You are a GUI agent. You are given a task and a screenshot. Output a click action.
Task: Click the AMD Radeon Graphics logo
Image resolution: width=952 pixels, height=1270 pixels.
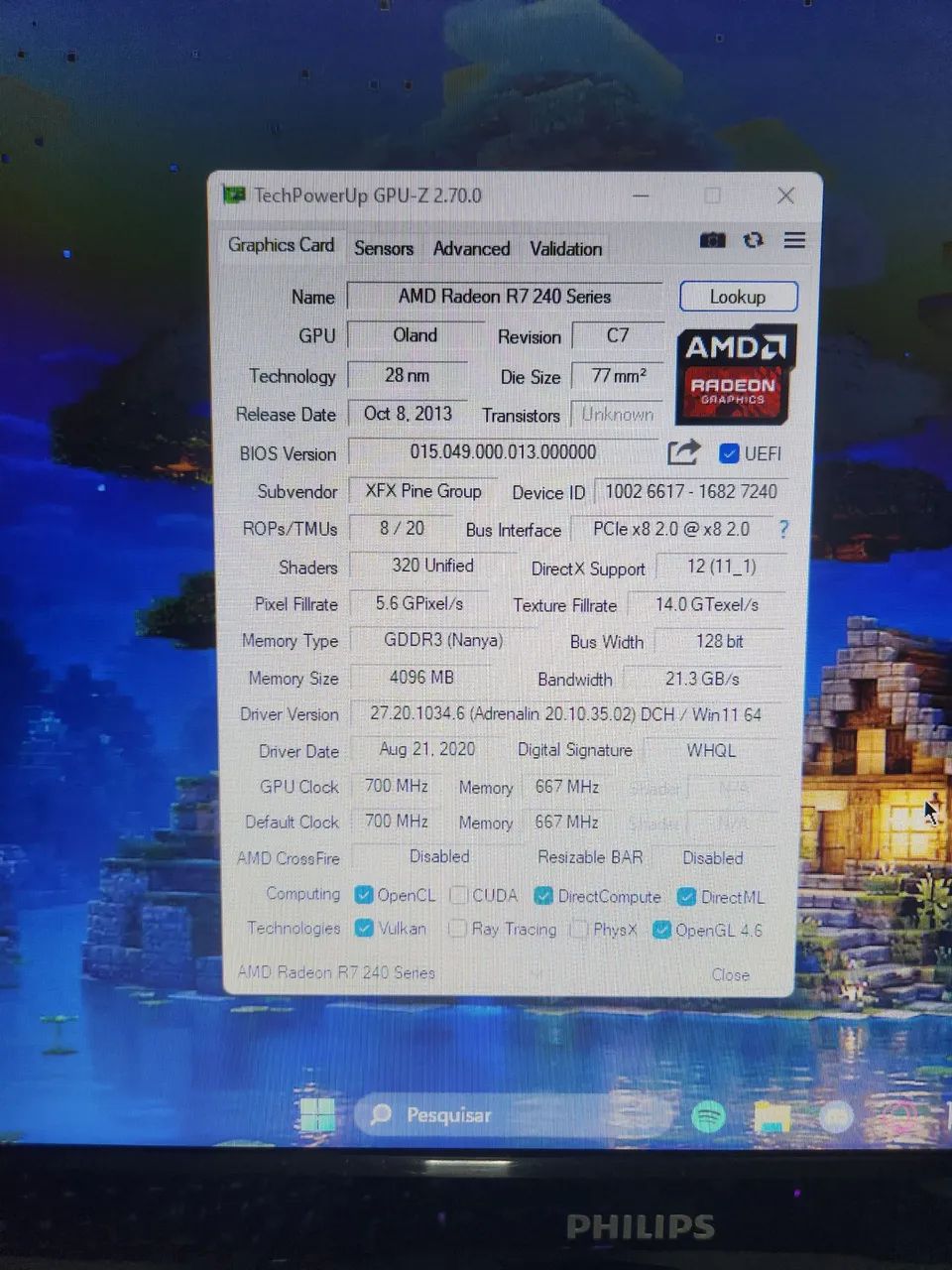tap(736, 375)
